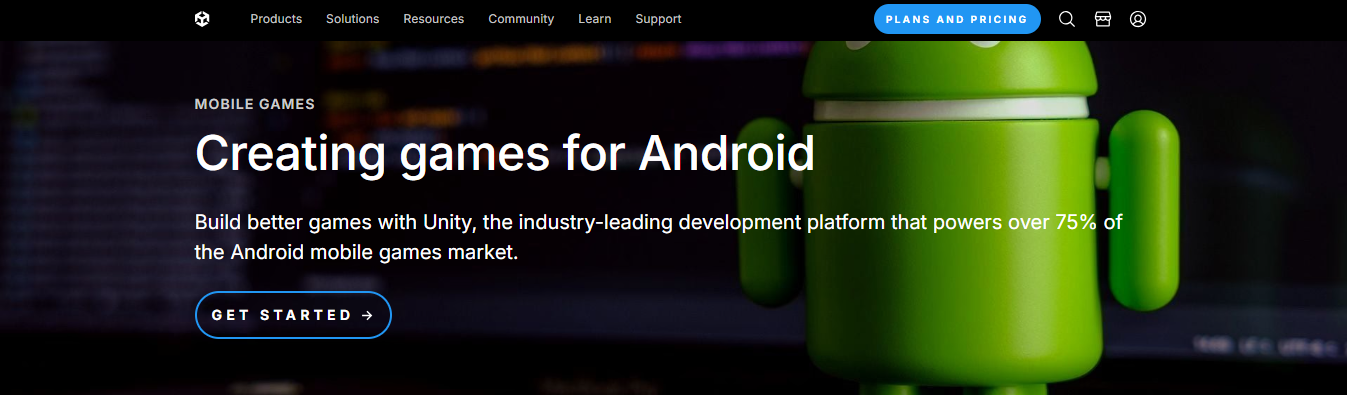1347x395 pixels.
Task: Expand the Products navigation menu
Action: (x=276, y=19)
